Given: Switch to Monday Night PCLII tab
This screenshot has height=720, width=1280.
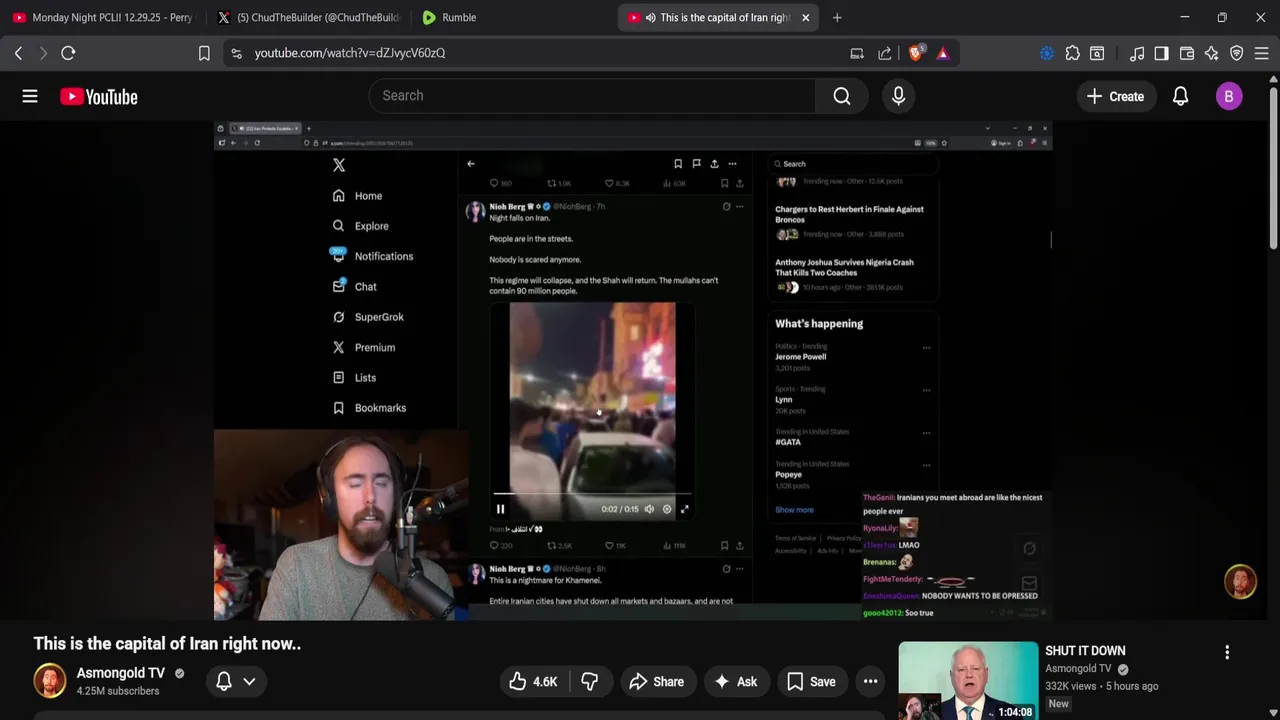Looking at the screenshot, I should pos(102,17).
